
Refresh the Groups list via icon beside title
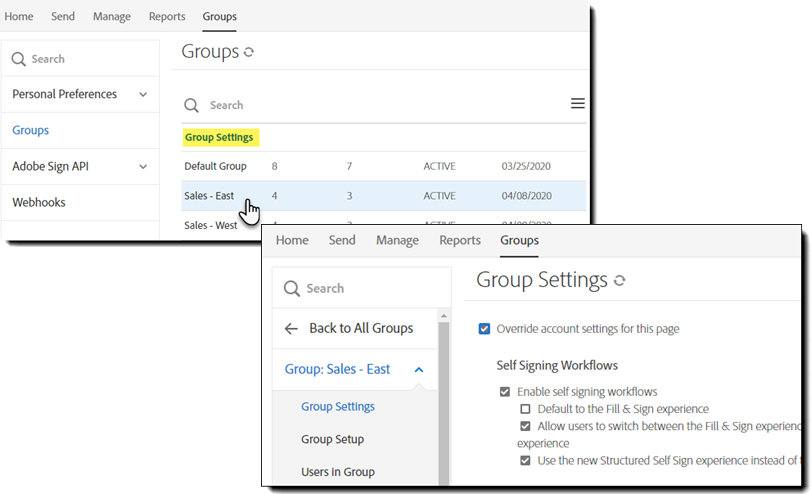249,52
